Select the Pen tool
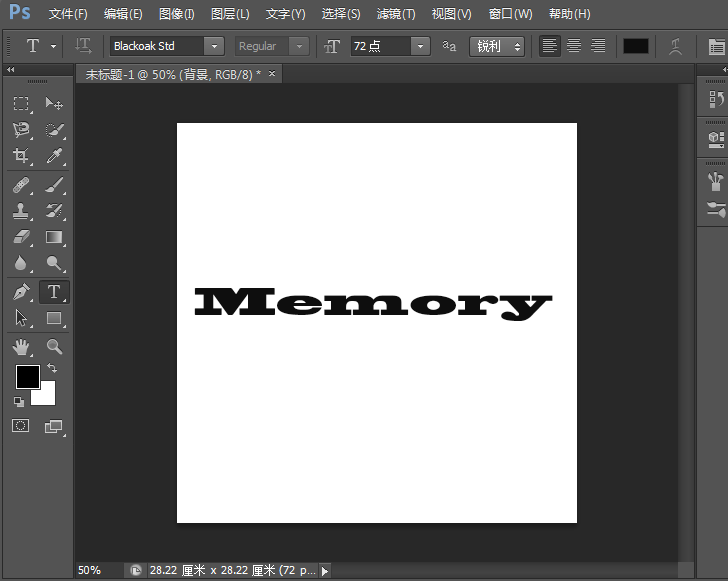728x581 pixels. click(x=21, y=292)
